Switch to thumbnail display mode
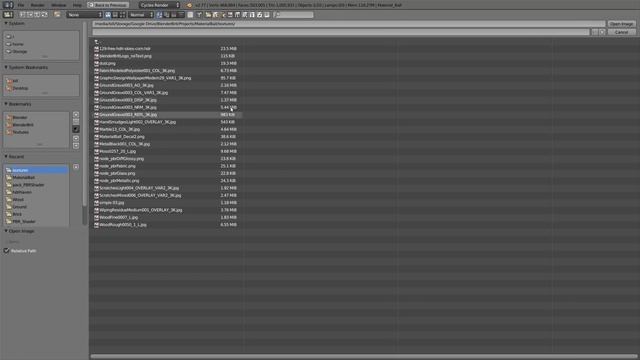The height and width of the screenshot is (360, 640). (122, 15)
